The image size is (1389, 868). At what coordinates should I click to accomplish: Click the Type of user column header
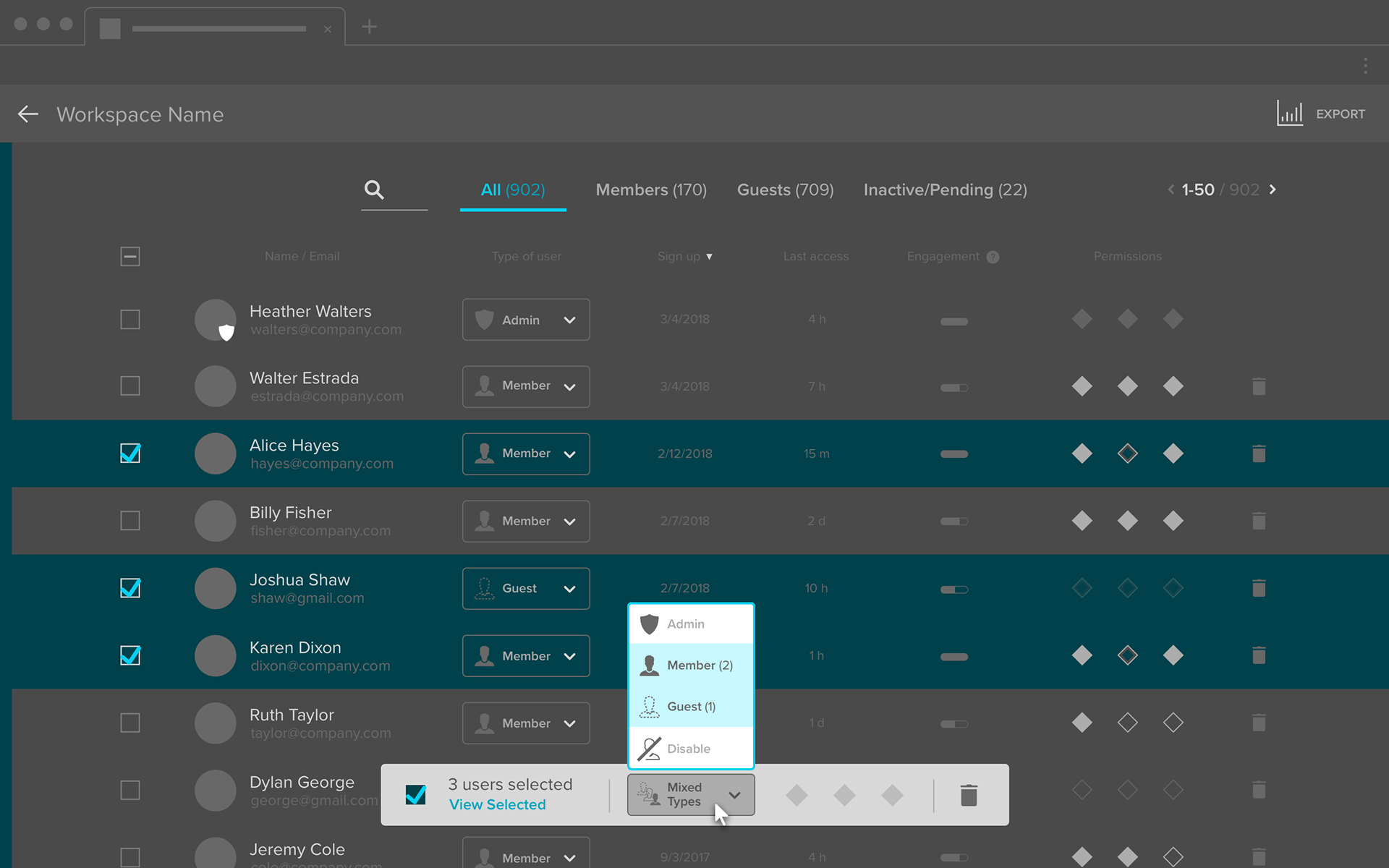click(526, 256)
